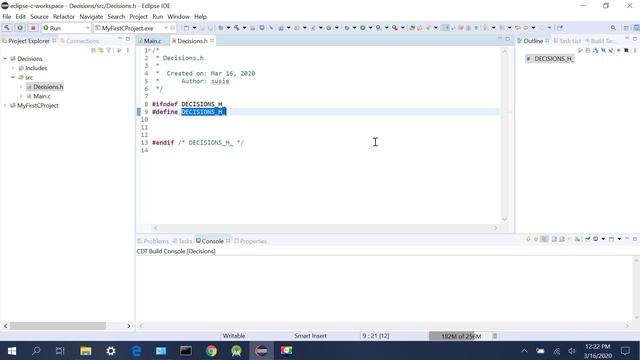
Task: Select the Console tab
Action: point(212,241)
